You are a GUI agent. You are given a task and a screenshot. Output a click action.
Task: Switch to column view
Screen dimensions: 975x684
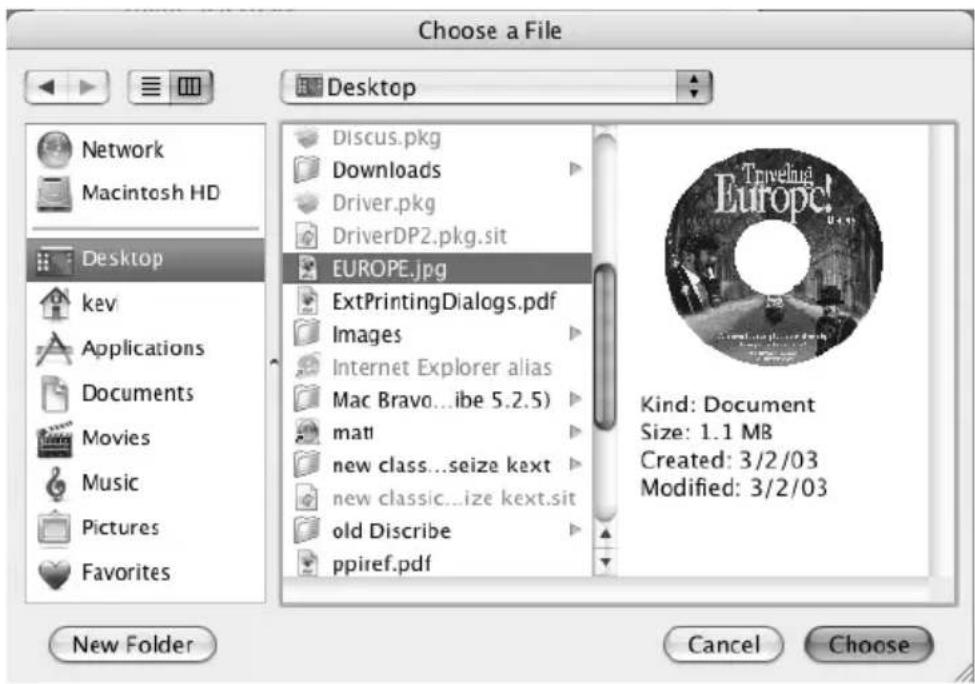point(191,87)
